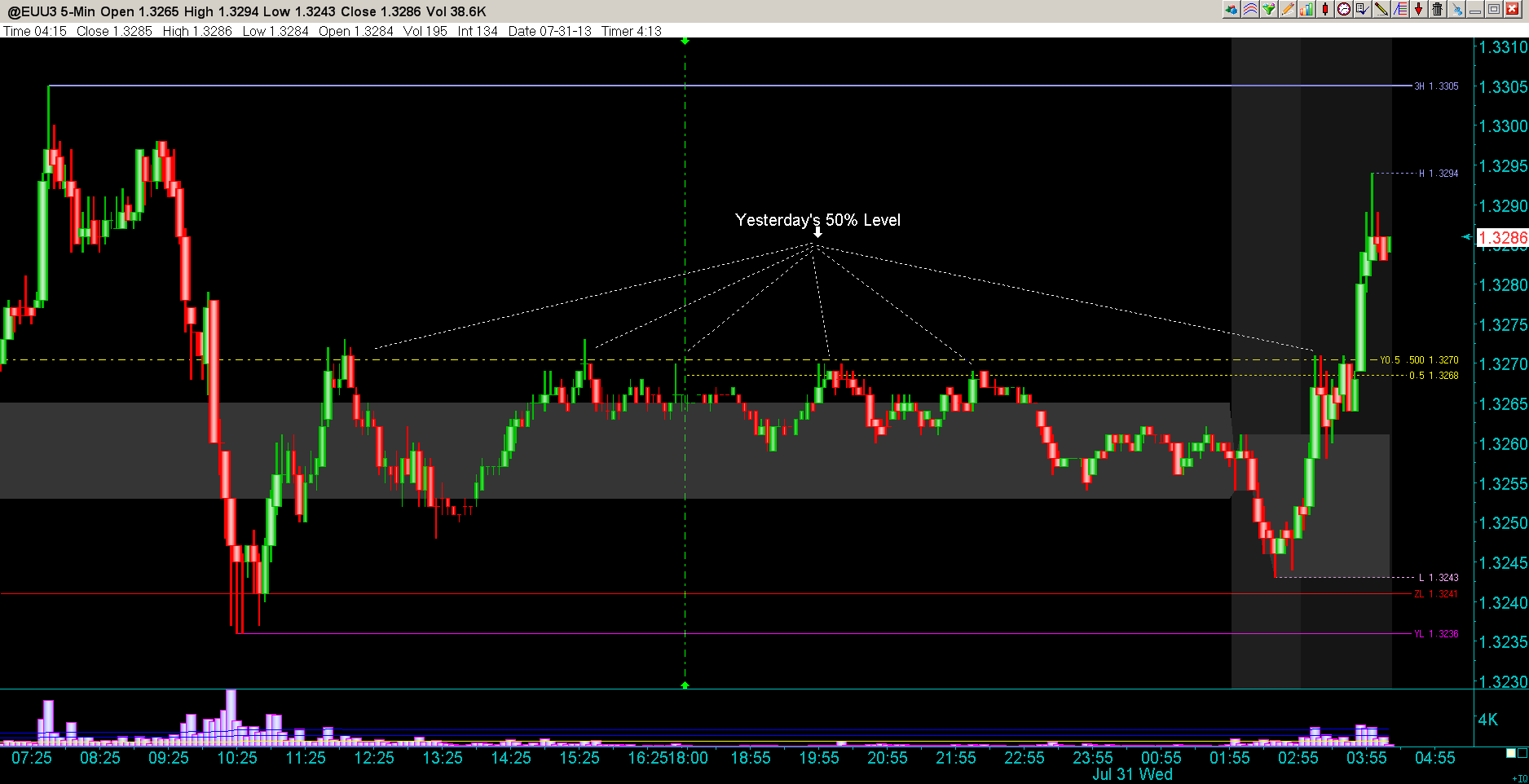Click the blue pushpin icon
1529x784 pixels.
point(1456,9)
